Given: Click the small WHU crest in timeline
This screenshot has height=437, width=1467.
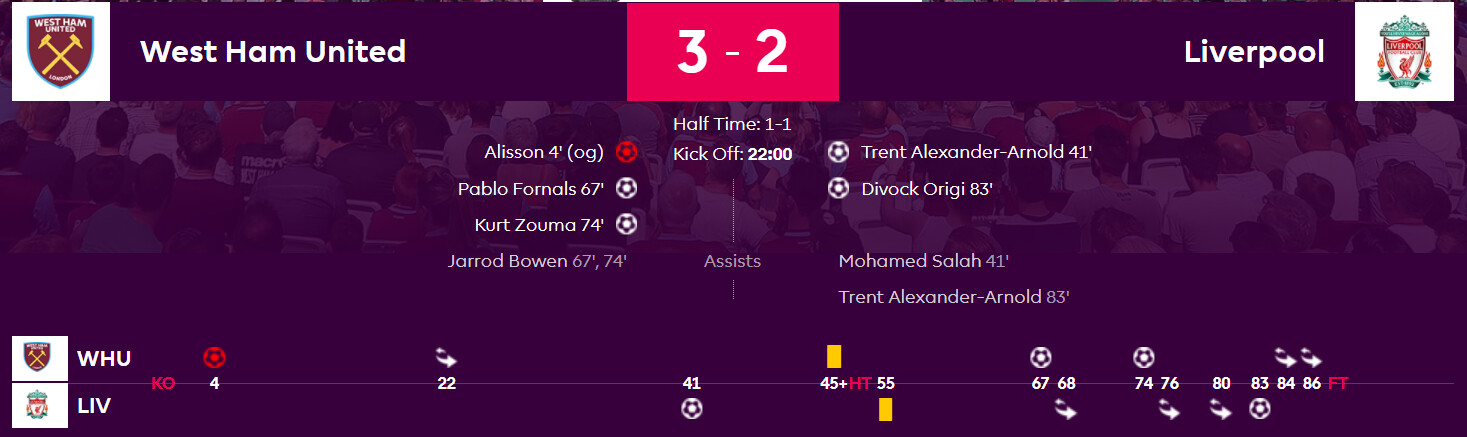Looking at the screenshot, I should [40, 358].
